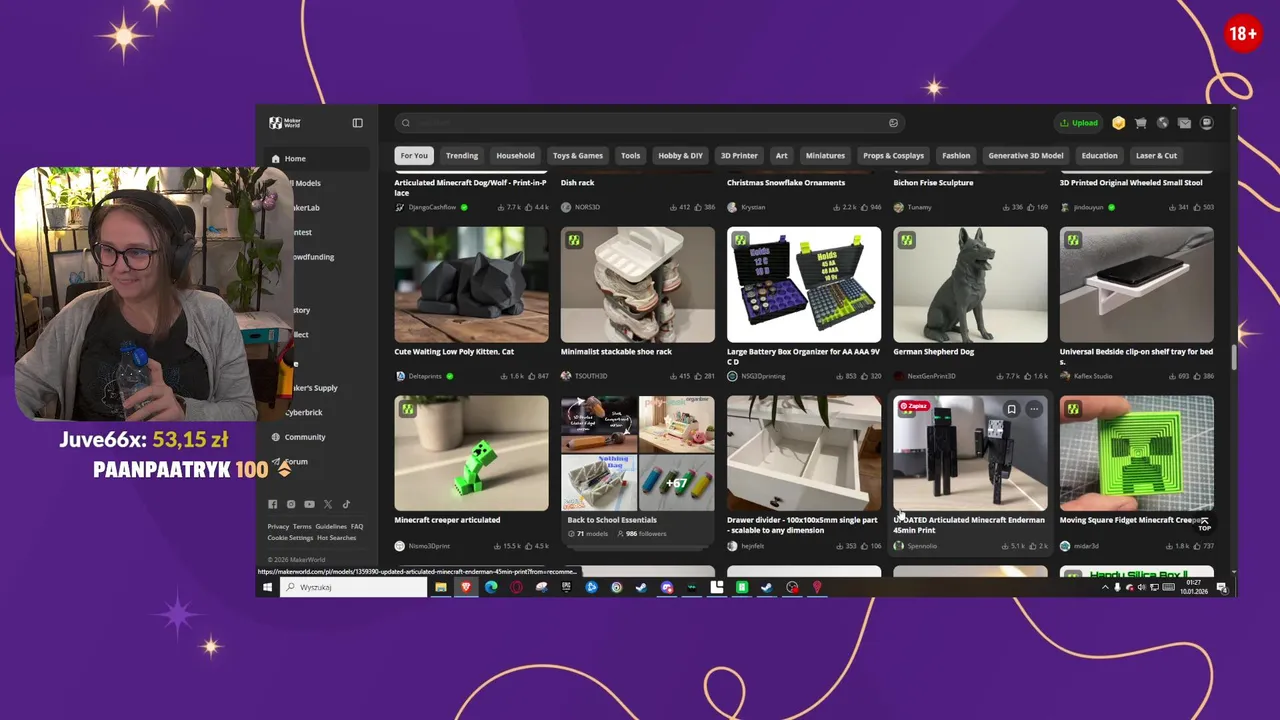Screen dimensions: 1280x720
Task: Open Minecraft creeper articulated thumbnail
Action: click(x=471, y=453)
